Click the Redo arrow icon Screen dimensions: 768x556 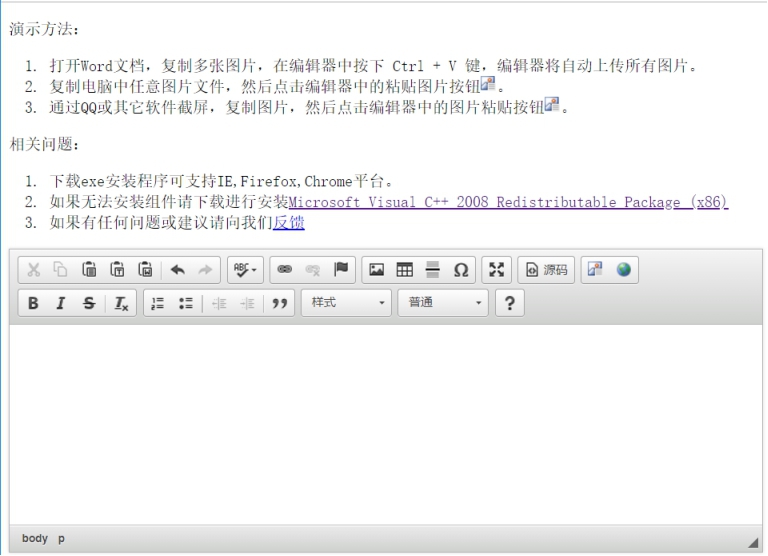click(x=205, y=269)
